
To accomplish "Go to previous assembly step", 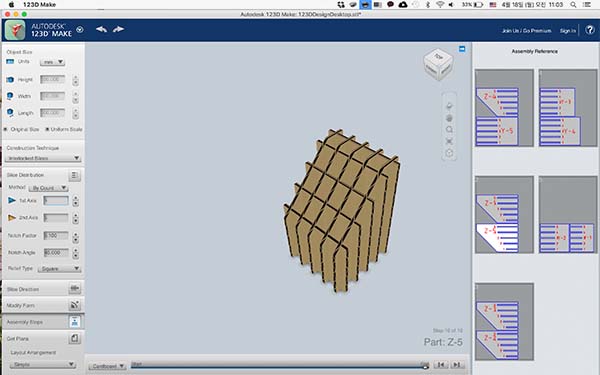I will coord(441,365).
